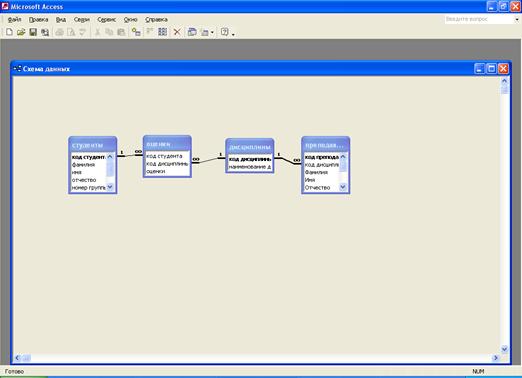The width and height of the screenshot is (522, 378).
Task: Select код дисциплины field in оценки table
Action: point(167,164)
